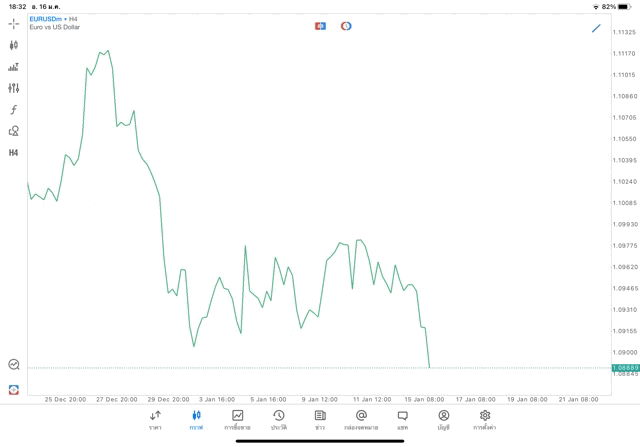Open the ประวัติ history tab

click(278, 420)
